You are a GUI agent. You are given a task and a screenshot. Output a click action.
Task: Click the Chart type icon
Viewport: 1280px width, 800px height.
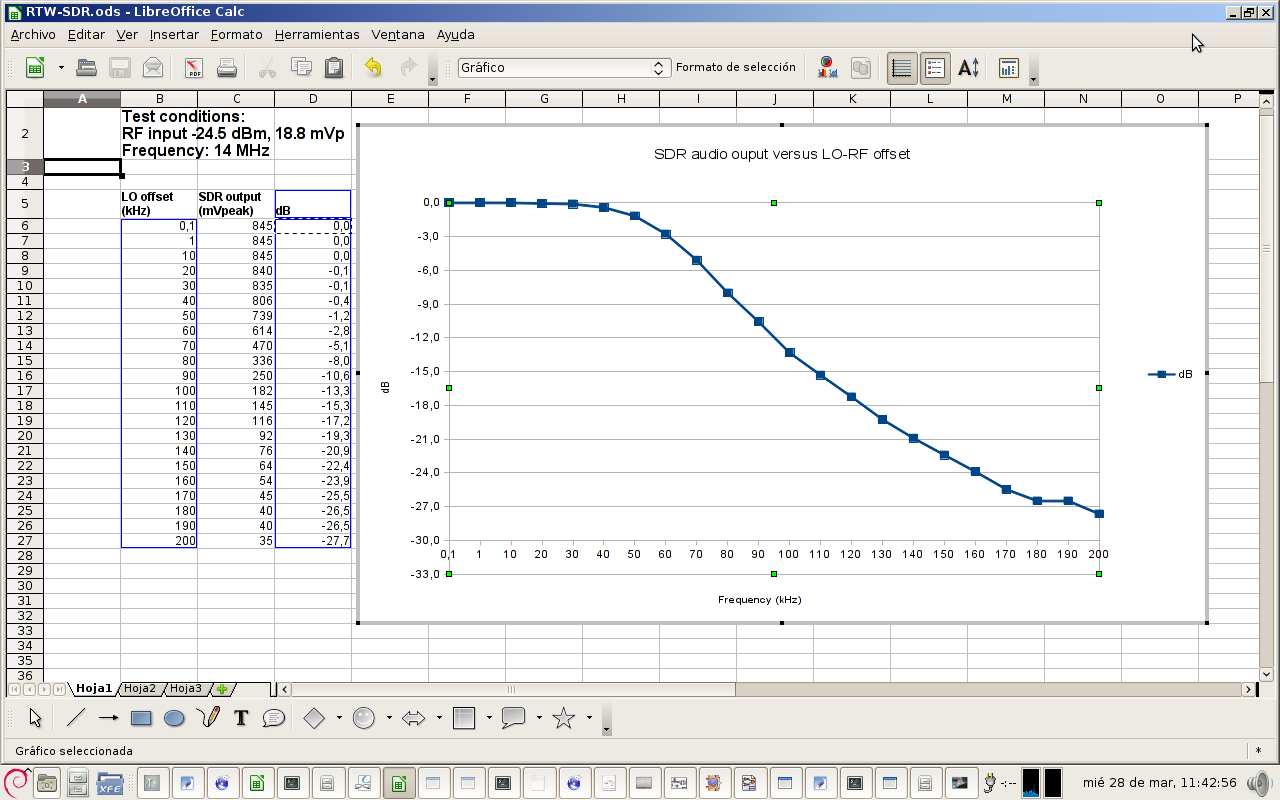[x=826, y=68]
